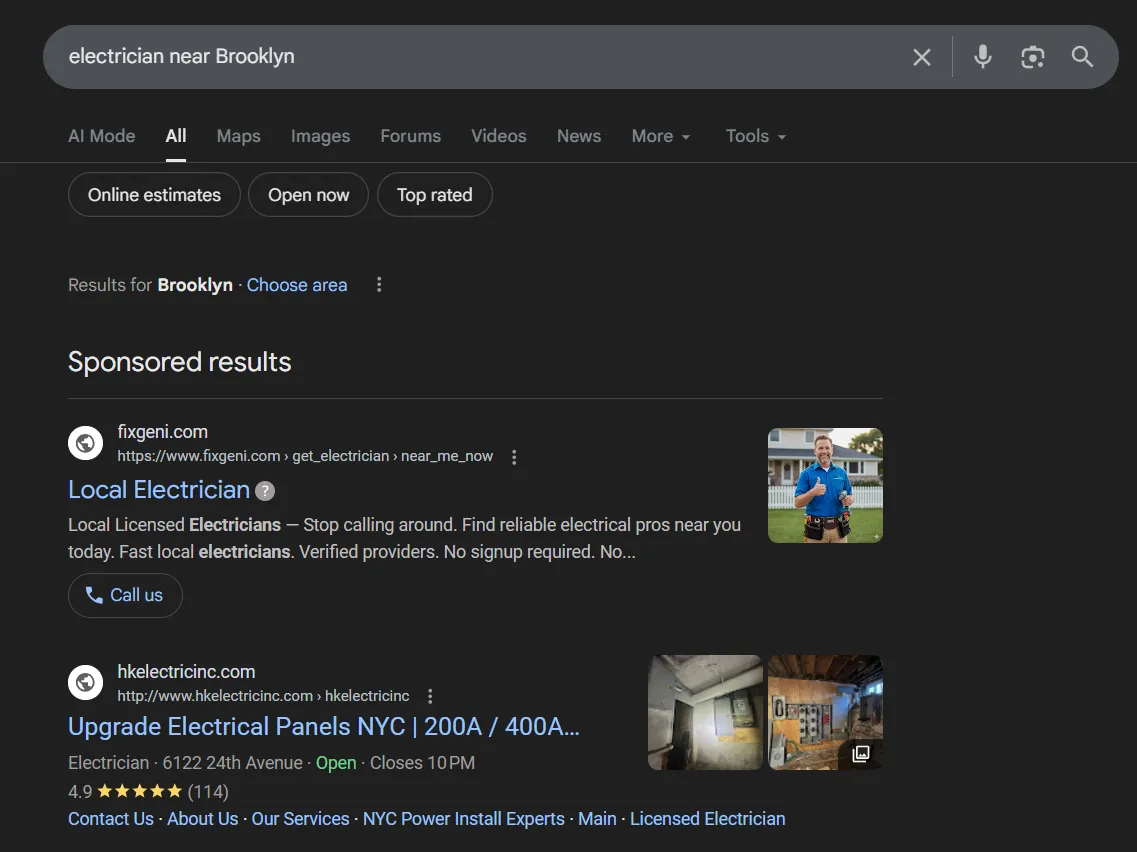Image resolution: width=1137 pixels, height=852 pixels.
Task: Start voice search with the microphone icon
Action: coord(983,57)
